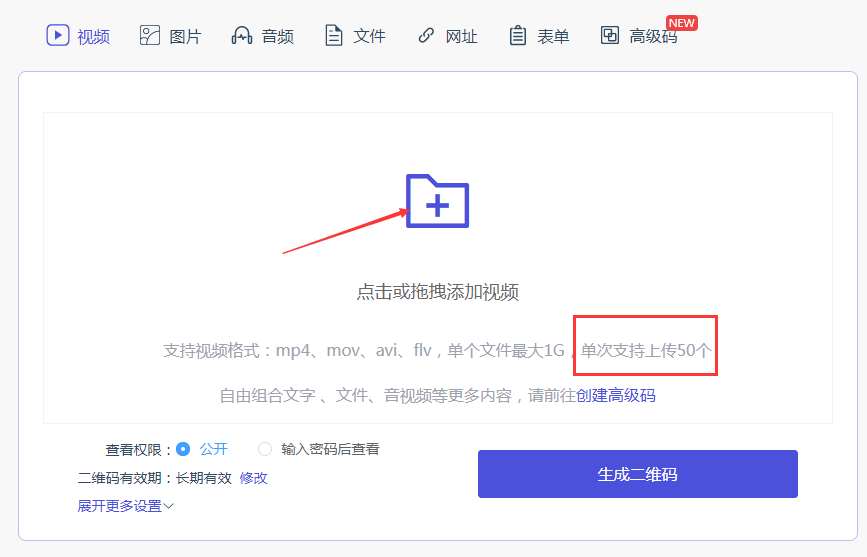The image size is (867, 557).
Task: Select the 公开 radio button
Action: coord(183,449)
